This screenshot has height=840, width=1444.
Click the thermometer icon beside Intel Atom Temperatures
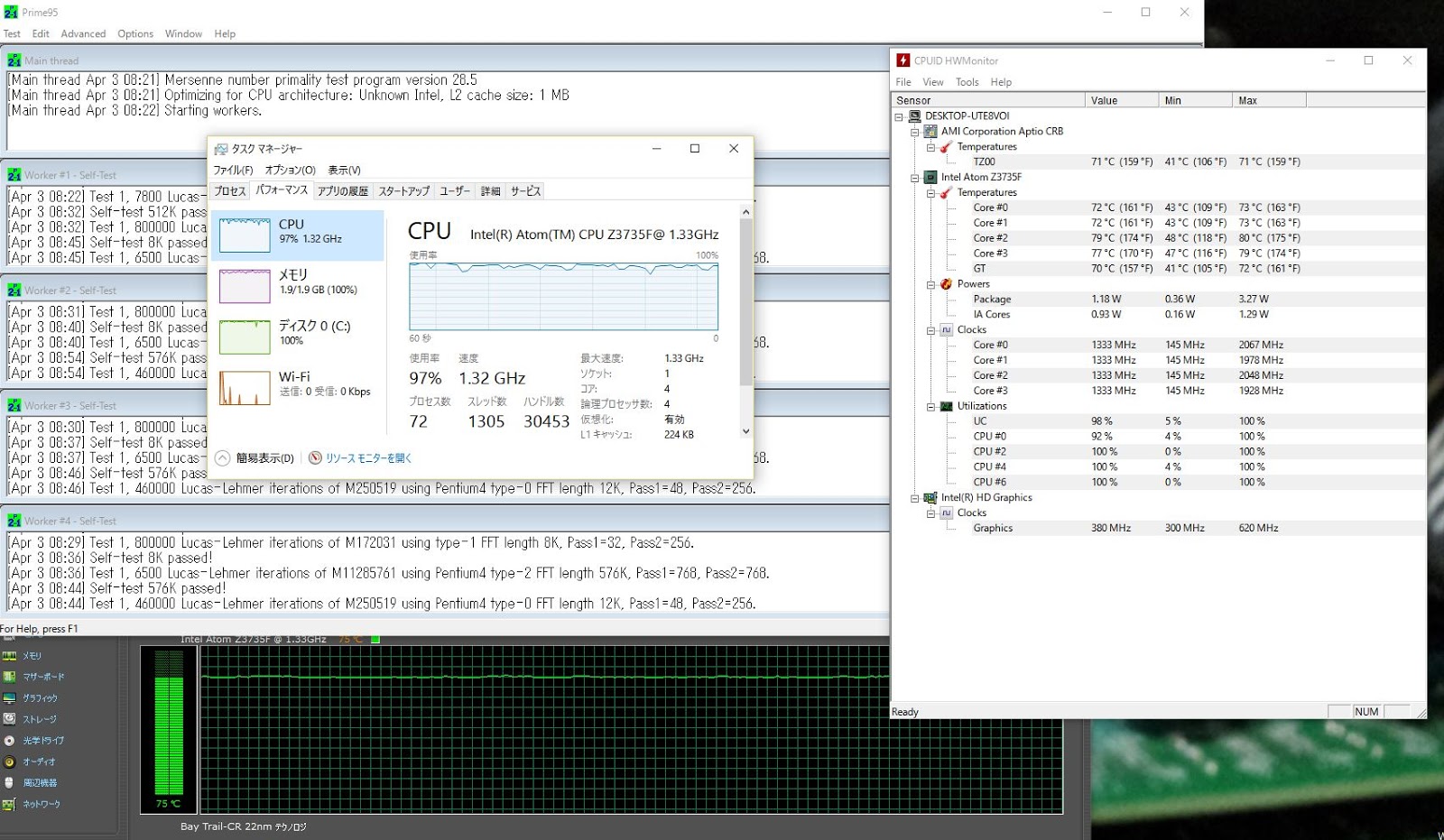pyautogui.click(x=947, y=193)
